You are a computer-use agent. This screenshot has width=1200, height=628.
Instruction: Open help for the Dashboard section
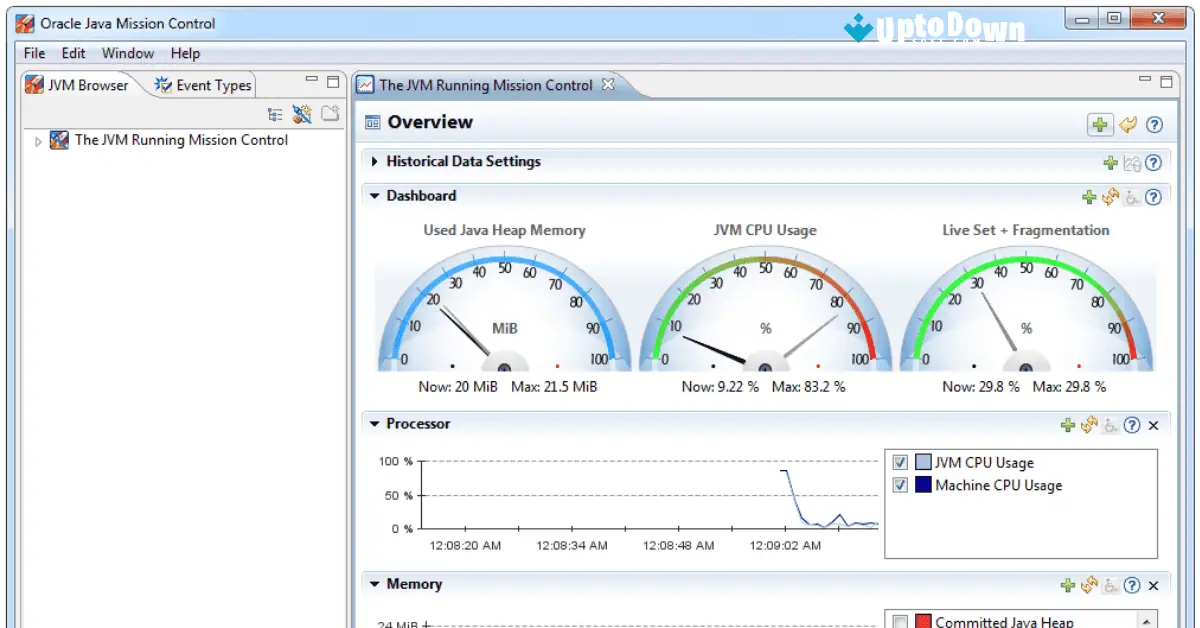1155,196
